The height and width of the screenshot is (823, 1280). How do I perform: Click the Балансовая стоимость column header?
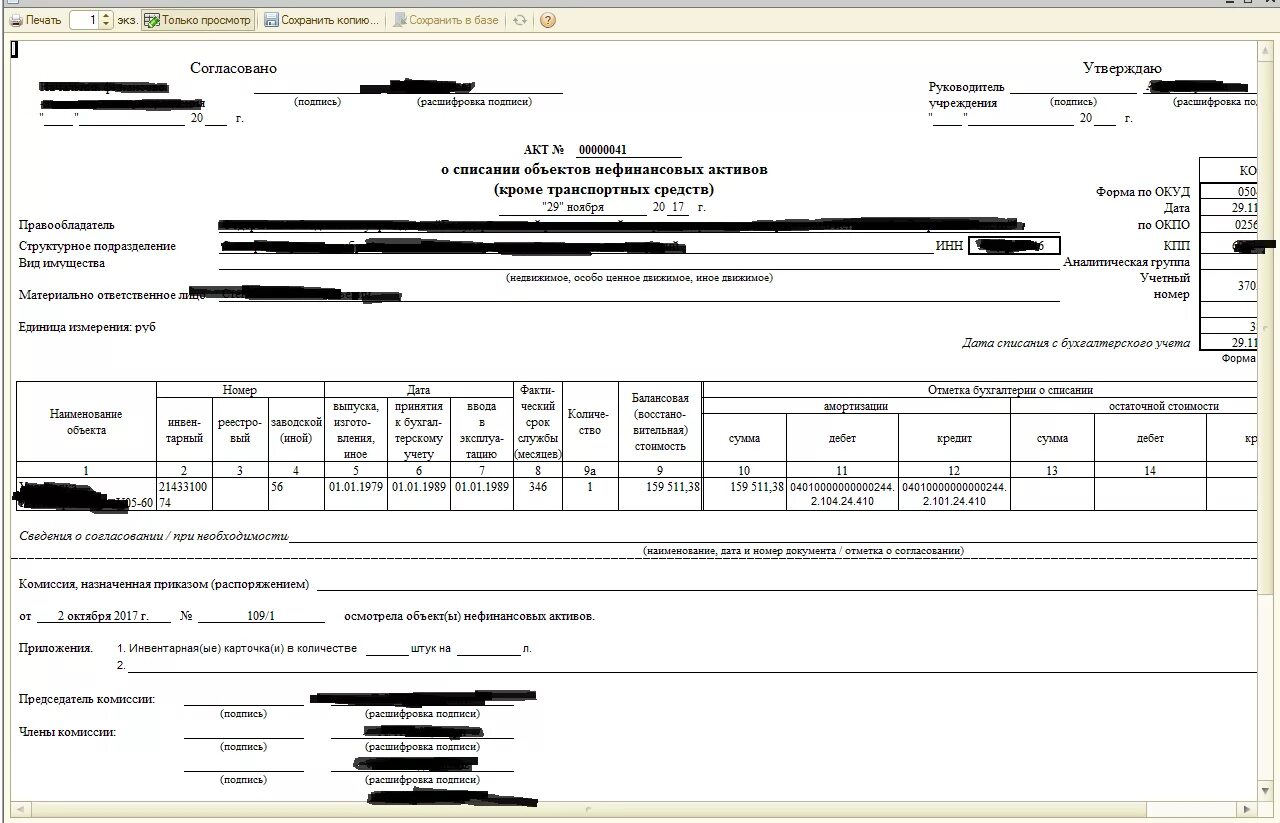pos(660,422)
